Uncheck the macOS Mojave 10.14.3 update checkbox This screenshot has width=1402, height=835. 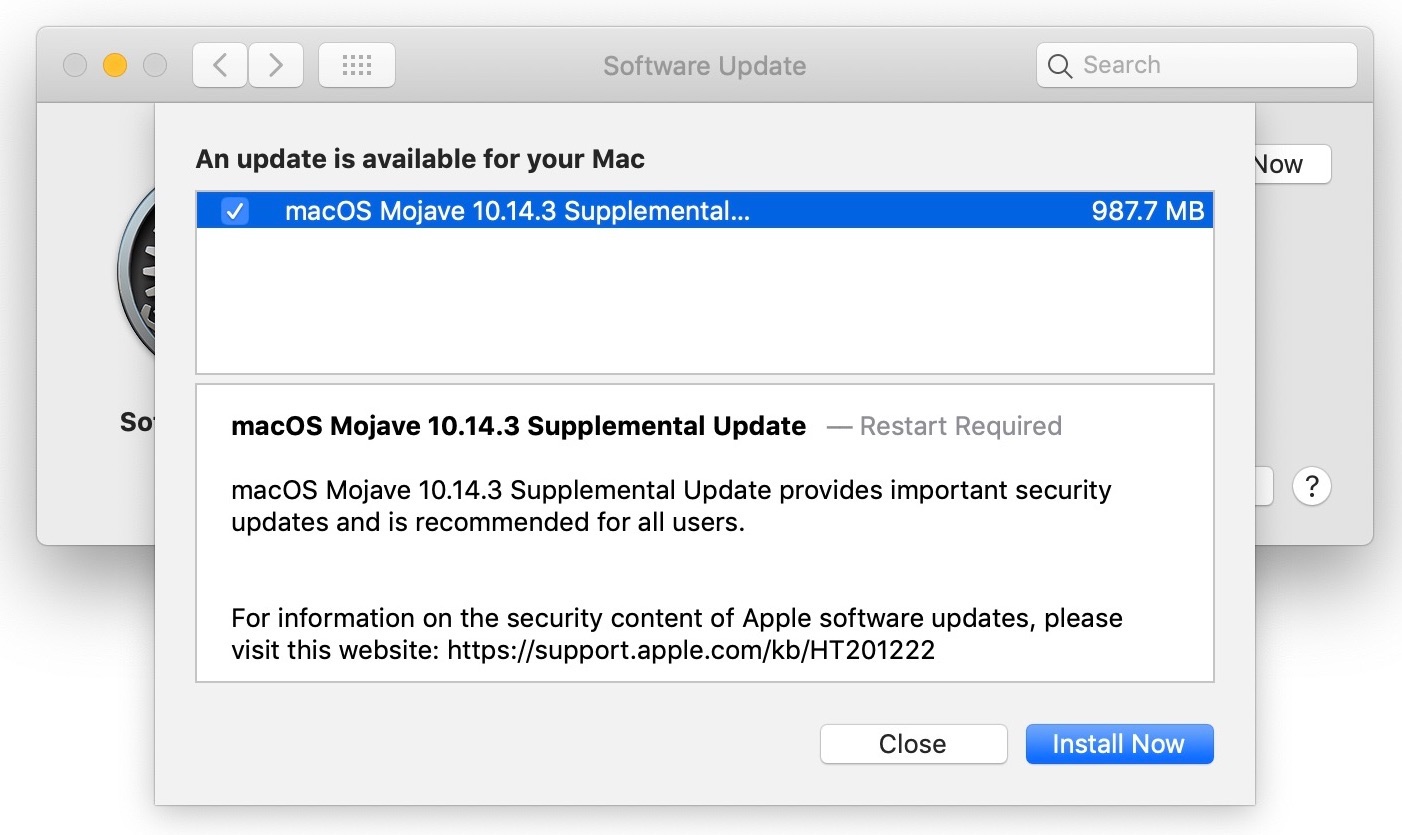point(235,211)
